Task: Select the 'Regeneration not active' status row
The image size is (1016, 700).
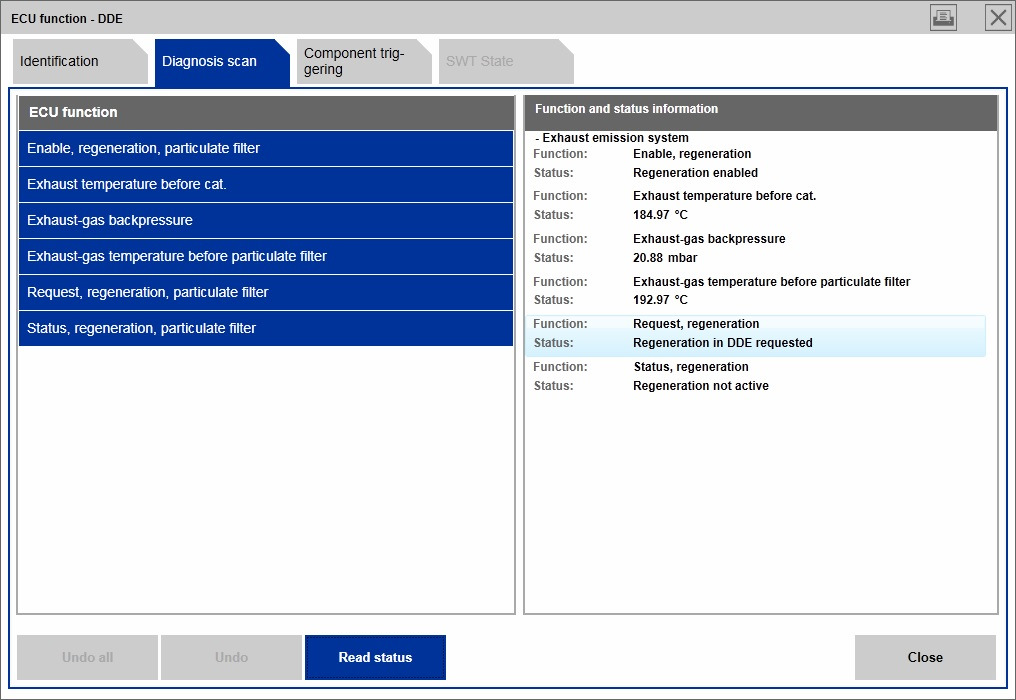Action: [x=700, y=386]
